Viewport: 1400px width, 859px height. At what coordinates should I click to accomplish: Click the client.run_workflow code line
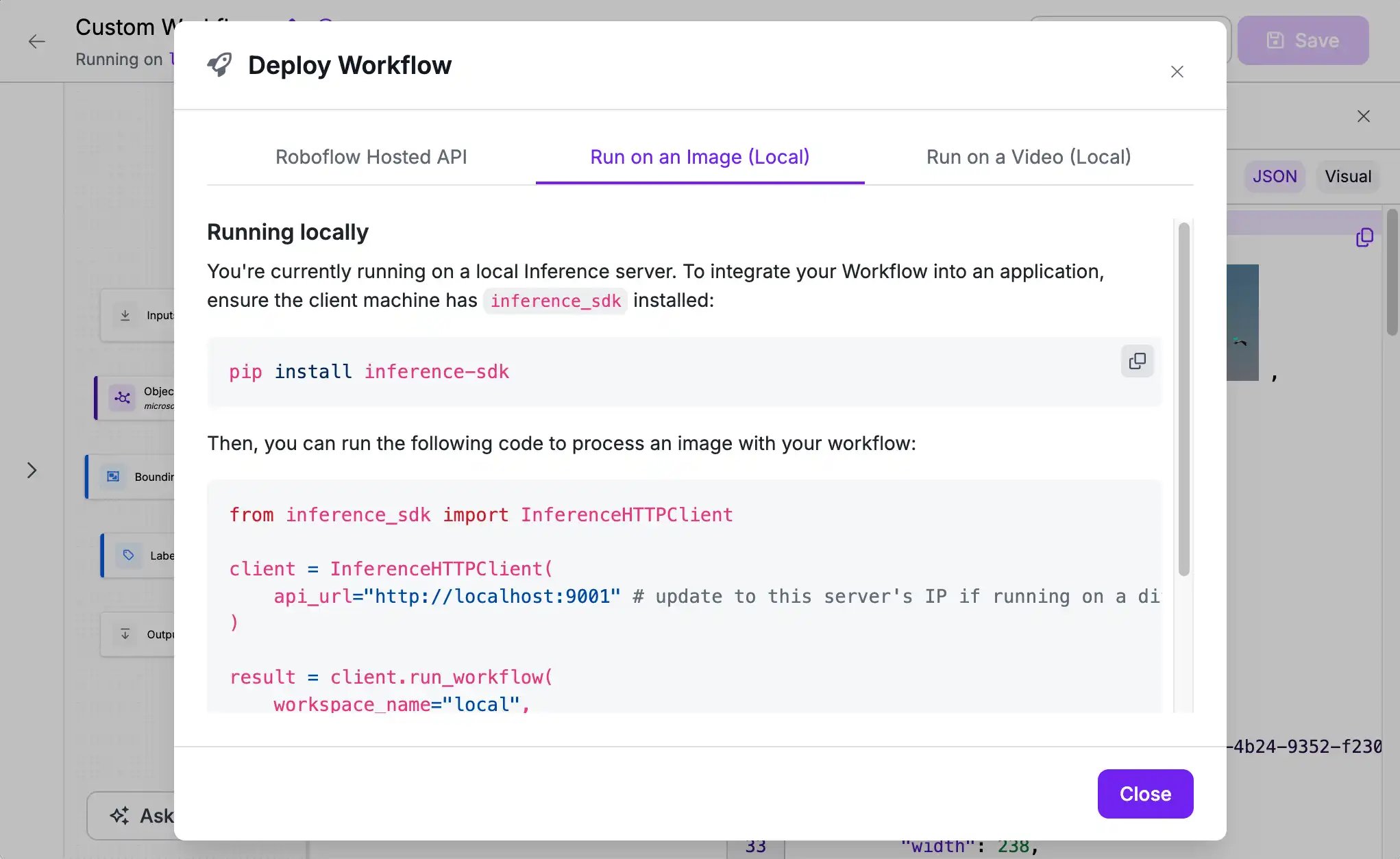(391, 677)
